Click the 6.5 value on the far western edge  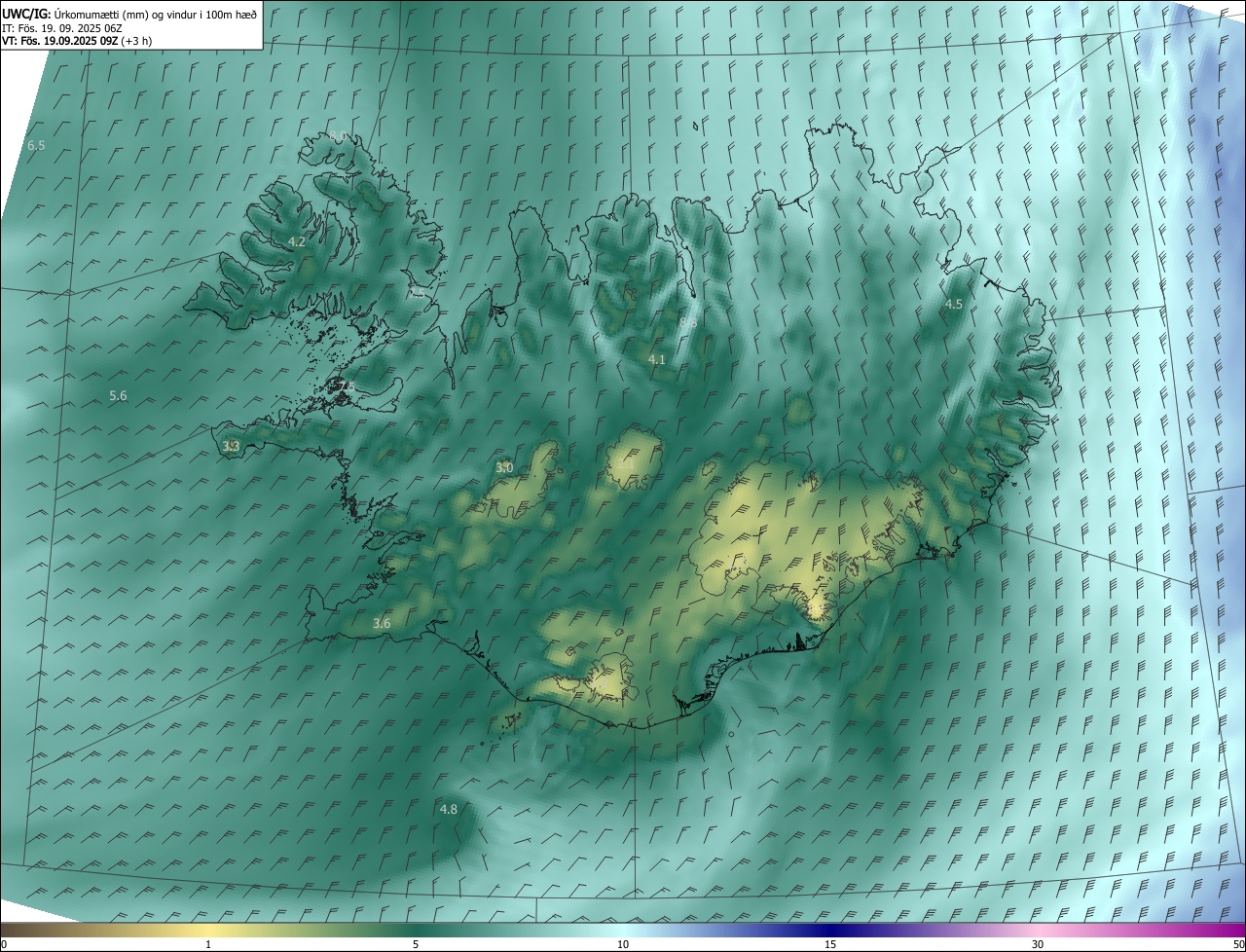pos(36,145)
